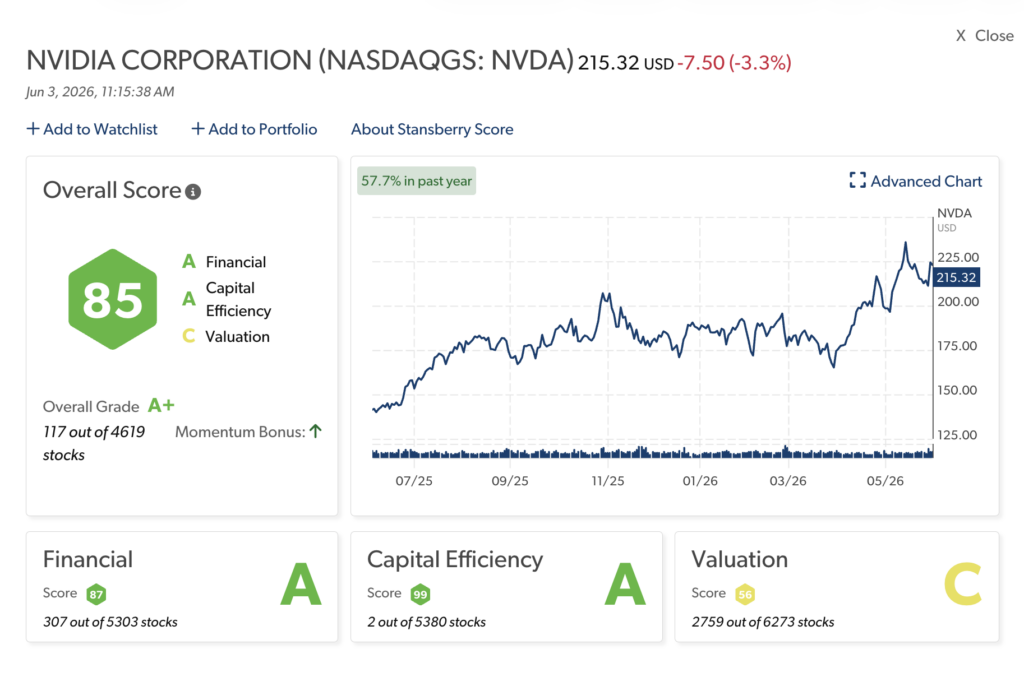
Task: Click the 05/26 date label on chart
Action: coord(885,481)
